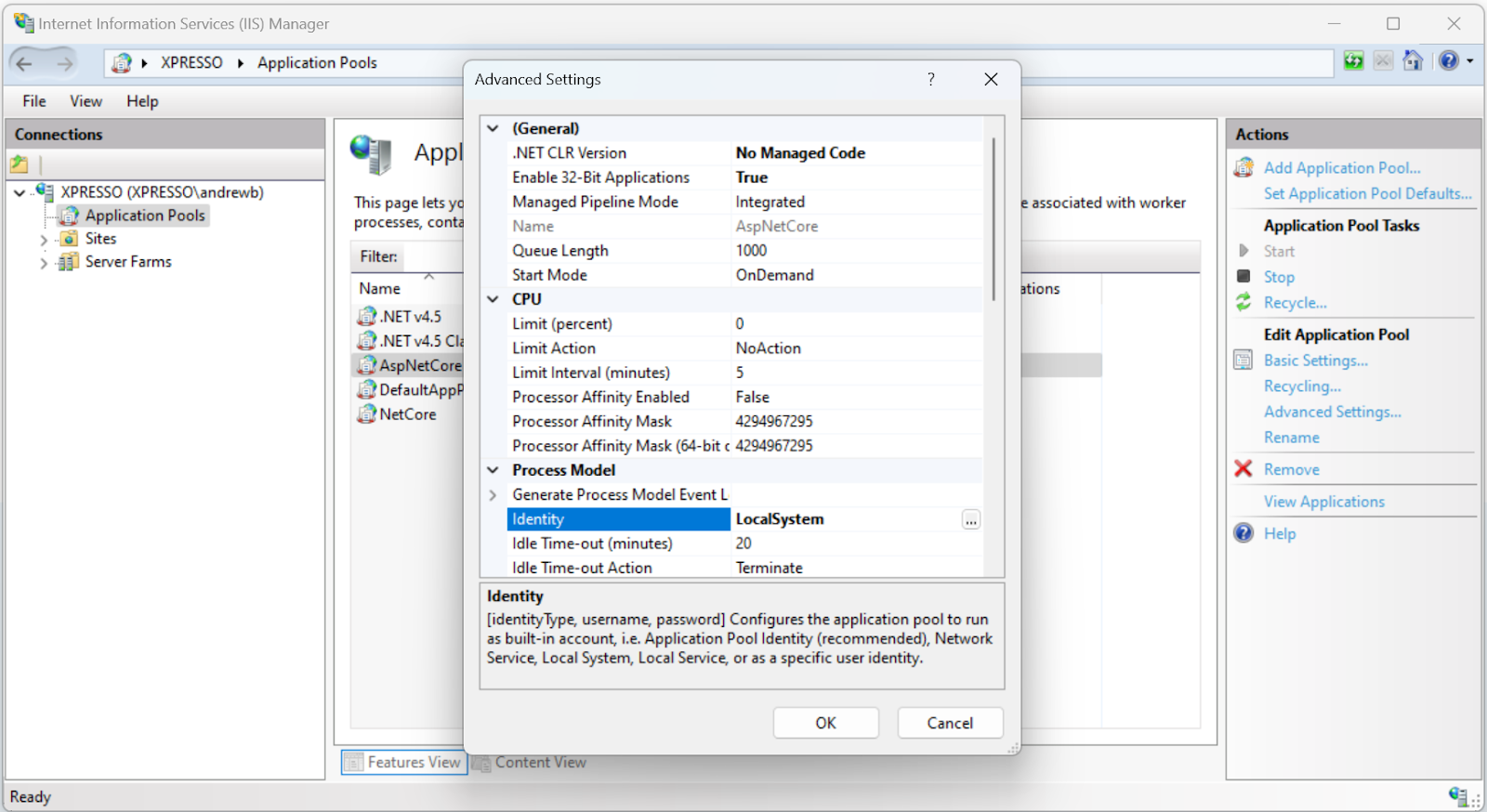Viewport: 1487px width, 812px height.
Task: Click the Basic Settings icon
Action: click(1244, 360)
